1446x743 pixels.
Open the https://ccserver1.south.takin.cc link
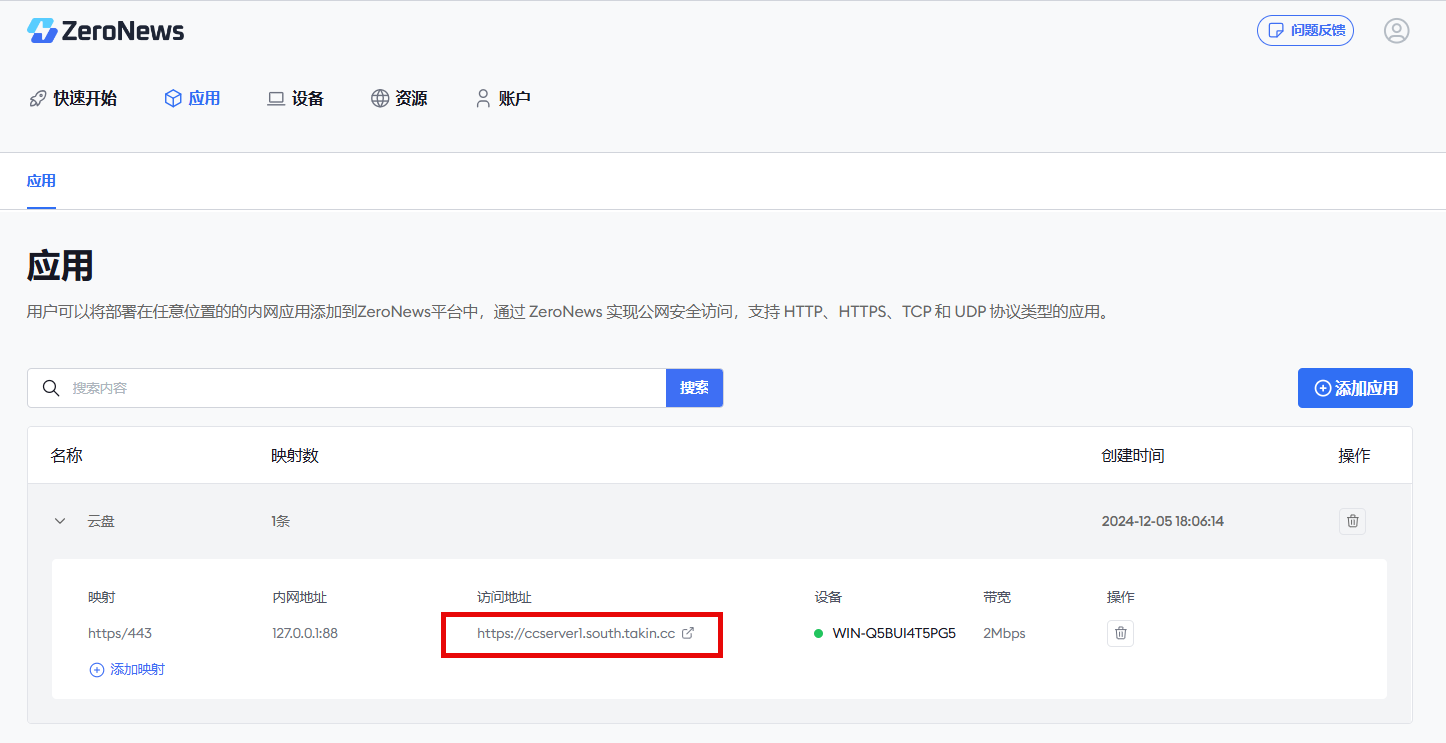click(x=576, y=633)
